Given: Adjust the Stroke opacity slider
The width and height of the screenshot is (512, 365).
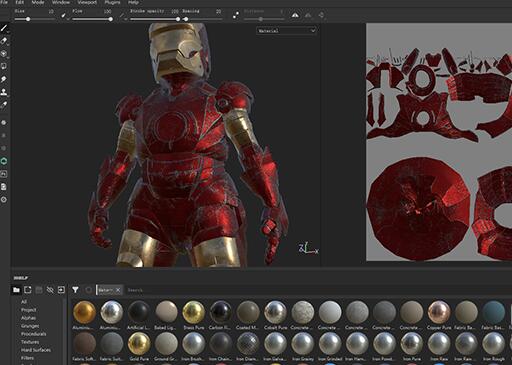Looking at the screenshot, I should pyautogui.click(x=155, y=19).
